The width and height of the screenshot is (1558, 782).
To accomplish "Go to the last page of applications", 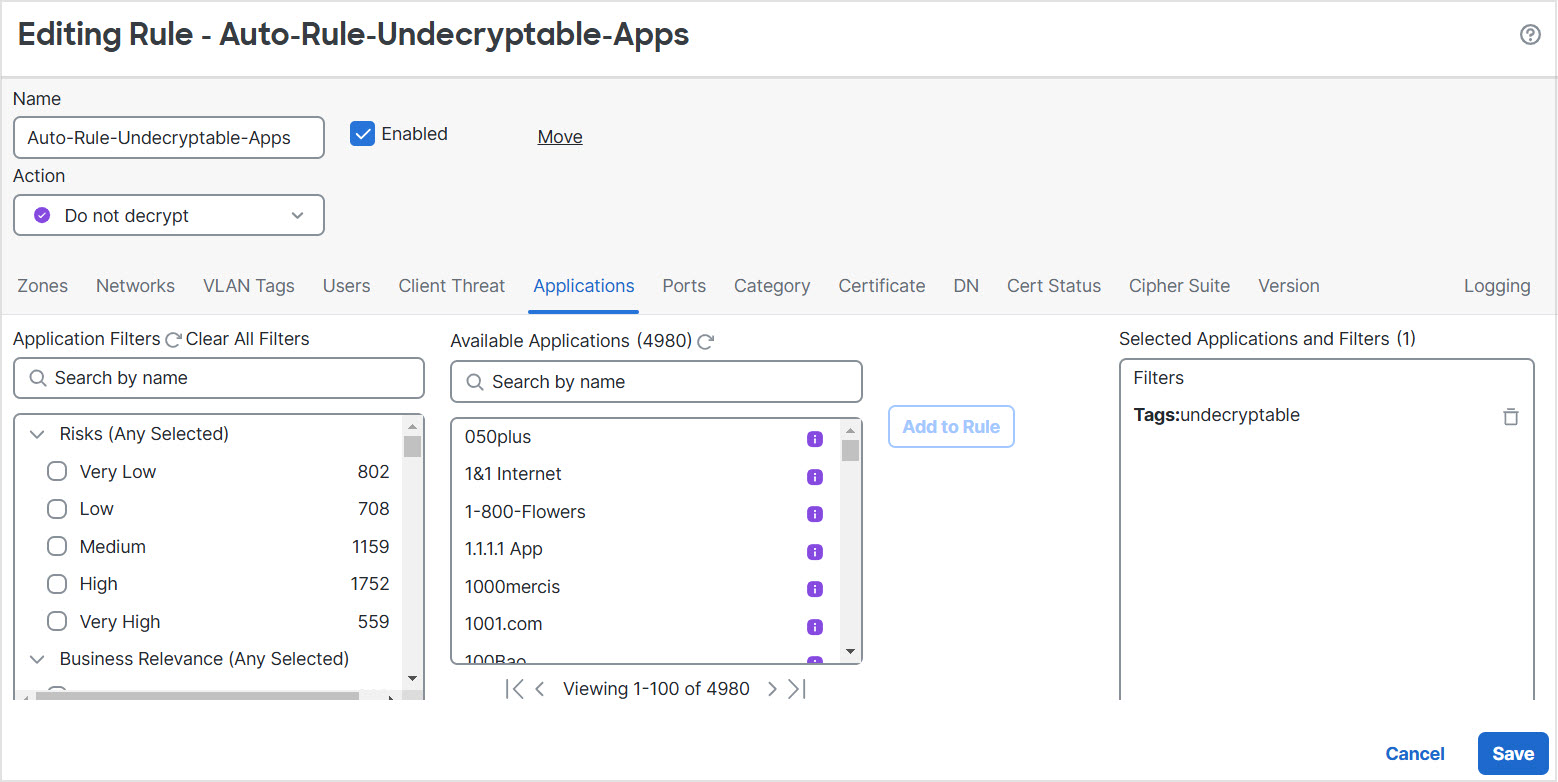I will [796, 688].
